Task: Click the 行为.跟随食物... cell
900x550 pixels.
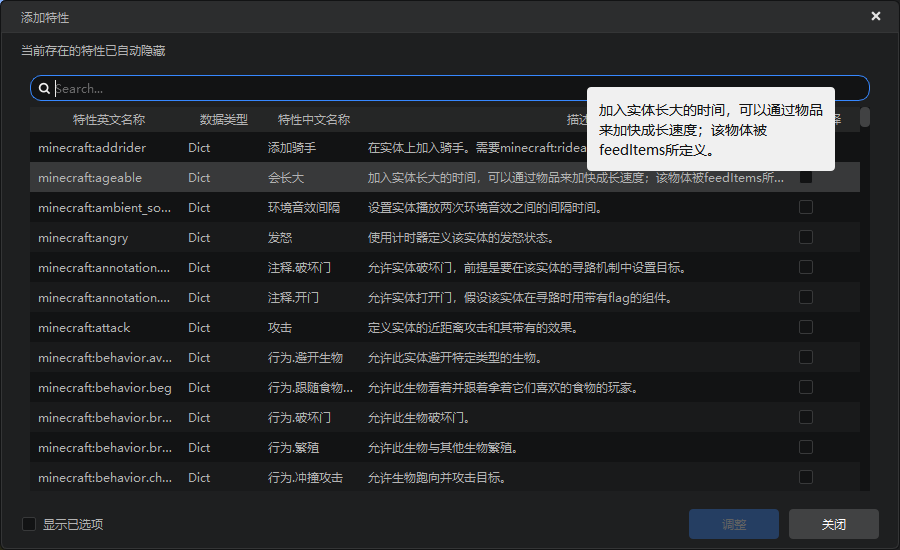Action: click(x=310, y=388)
